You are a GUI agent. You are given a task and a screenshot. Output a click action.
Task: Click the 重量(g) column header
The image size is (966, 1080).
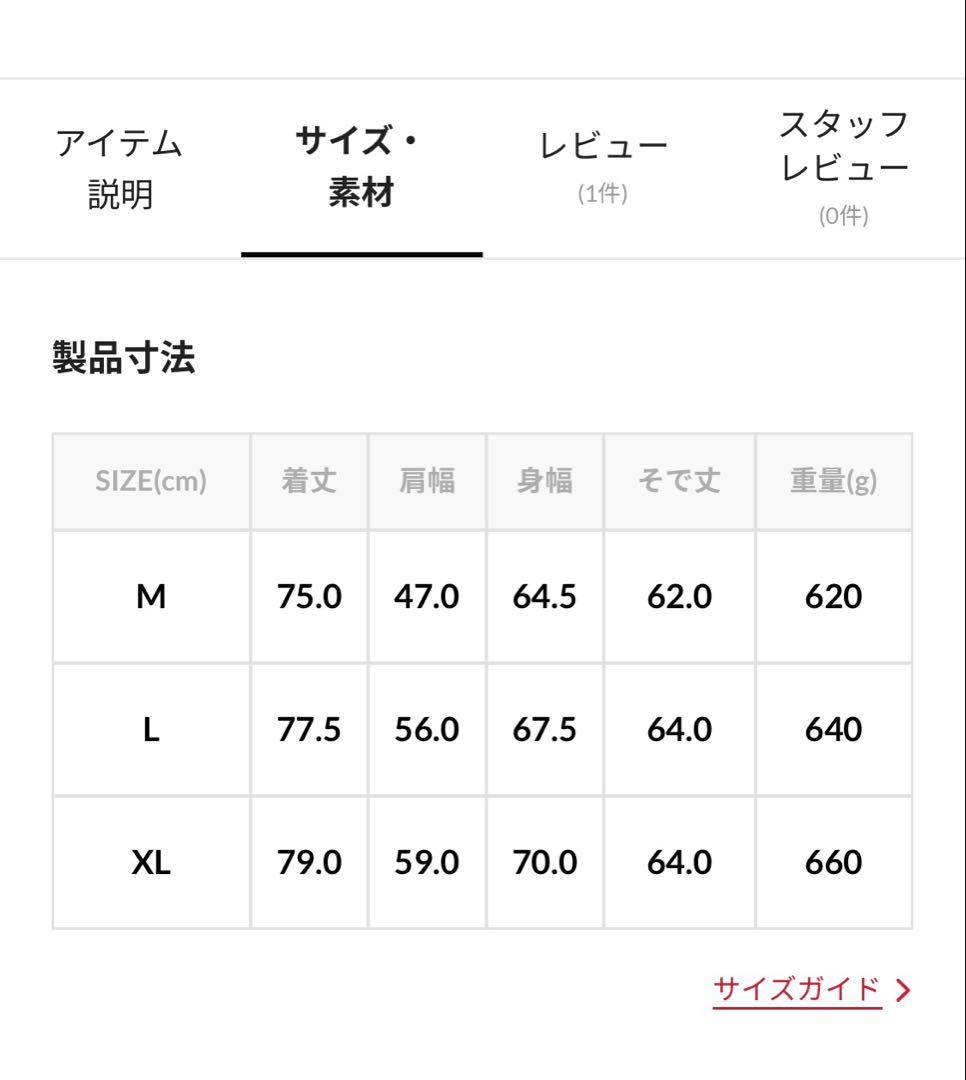831,481
